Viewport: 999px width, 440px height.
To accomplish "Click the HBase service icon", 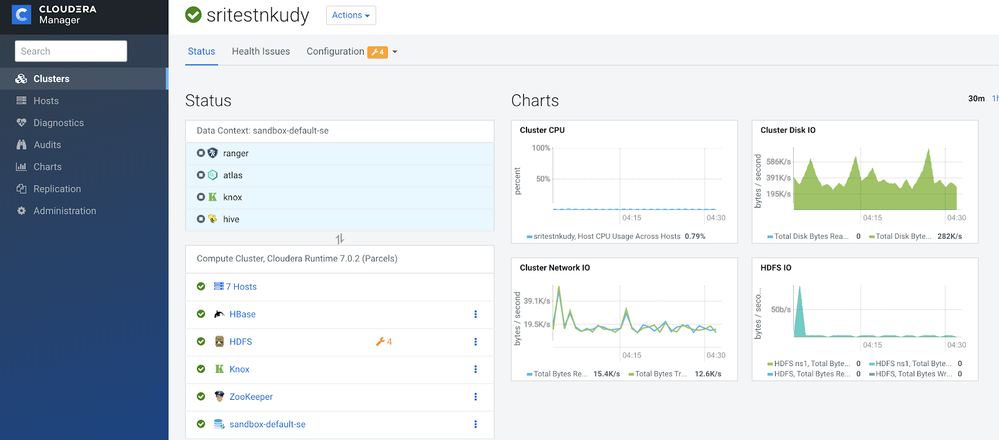I will point(218,314).
